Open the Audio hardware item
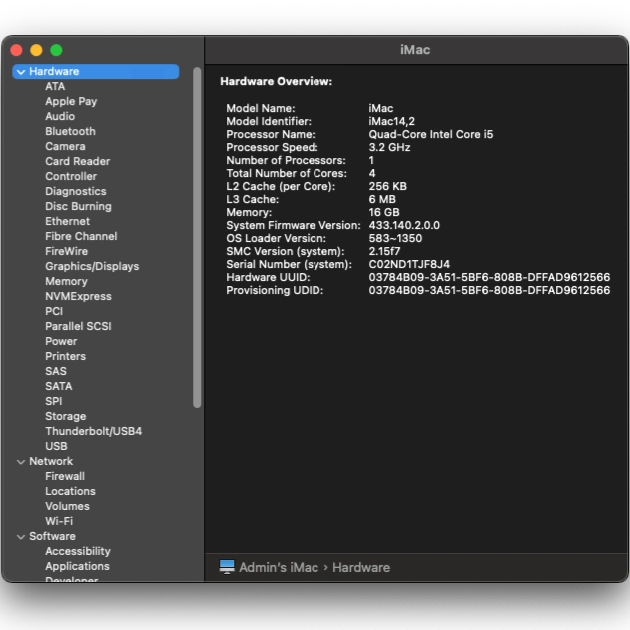 [60, 116]
